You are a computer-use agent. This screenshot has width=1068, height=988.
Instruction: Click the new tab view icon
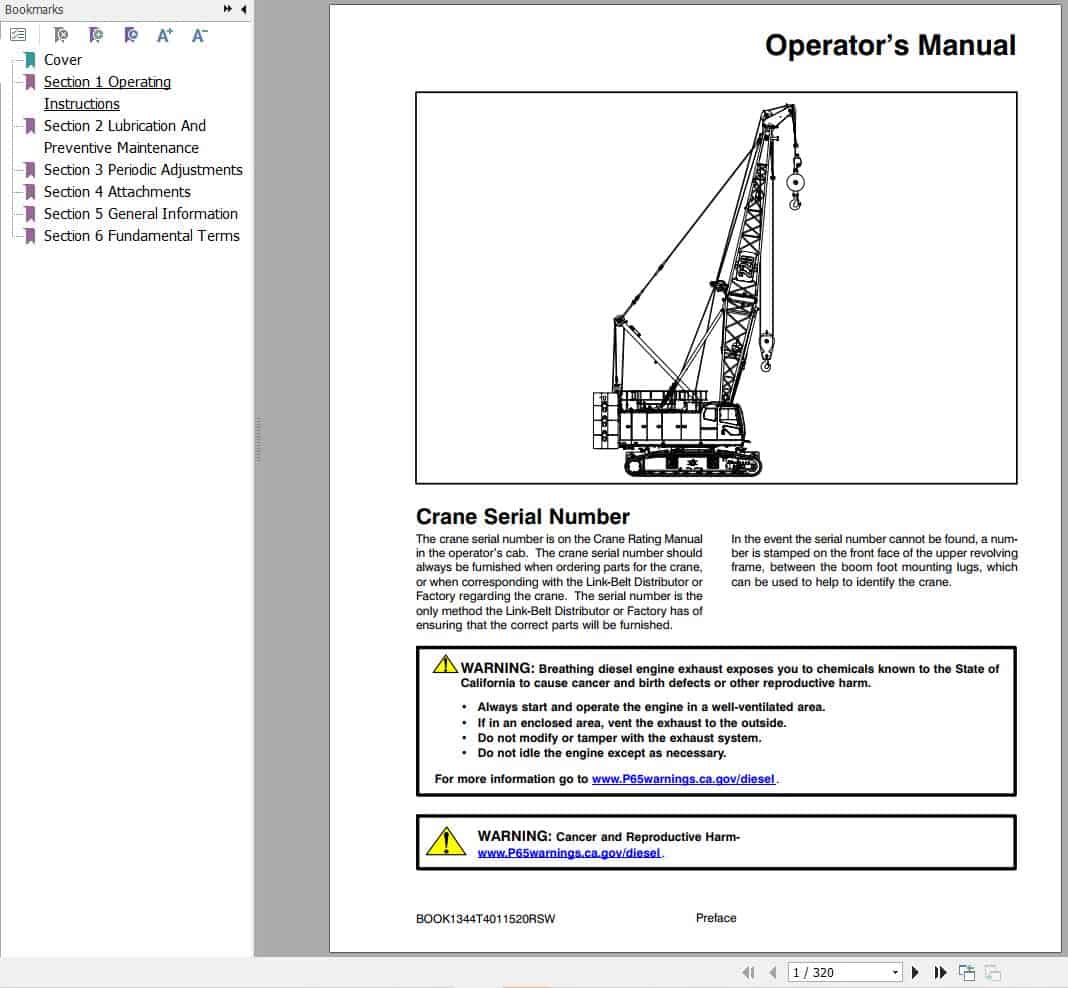[966, 971]
